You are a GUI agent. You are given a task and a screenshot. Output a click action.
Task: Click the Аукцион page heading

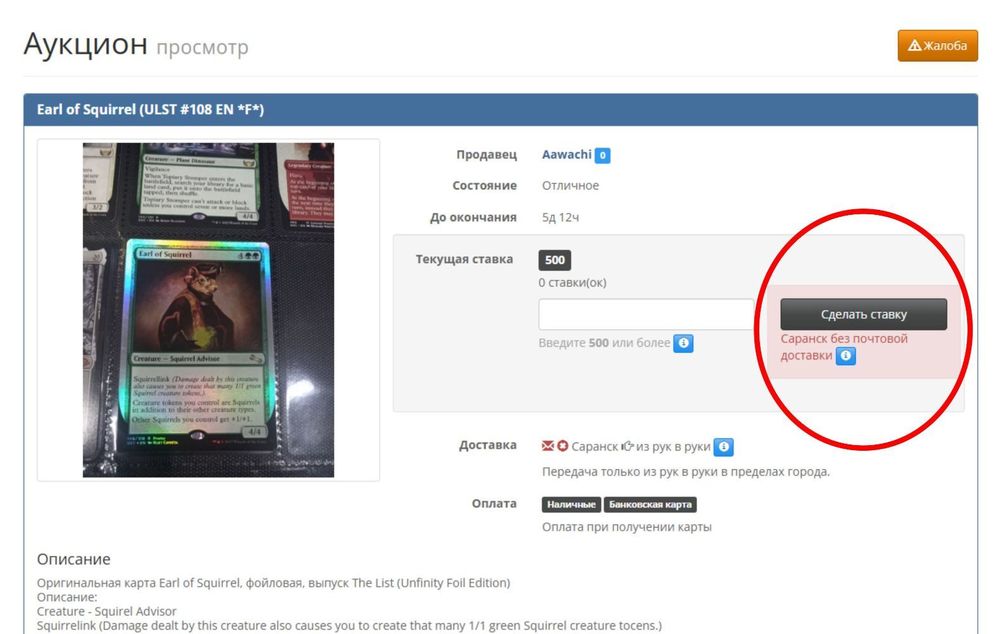pyautogui.click(x=85, y=45)
